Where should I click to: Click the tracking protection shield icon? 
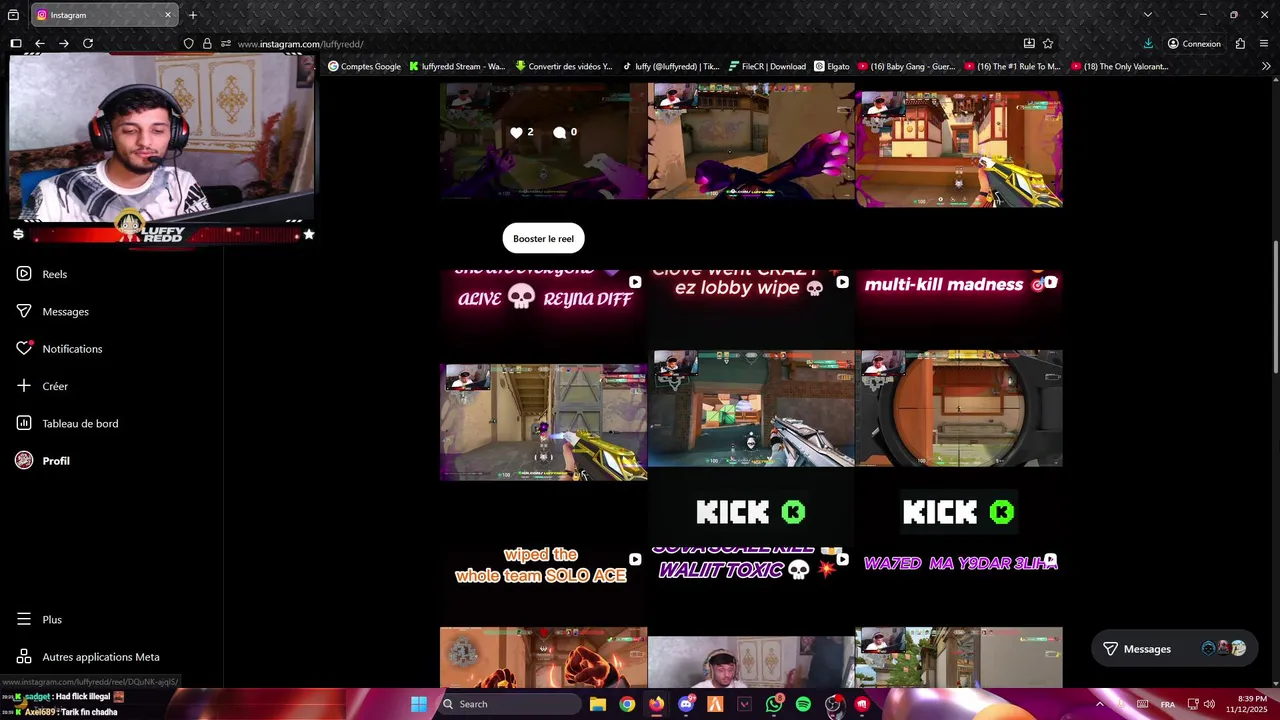click(x=188, y=43)
